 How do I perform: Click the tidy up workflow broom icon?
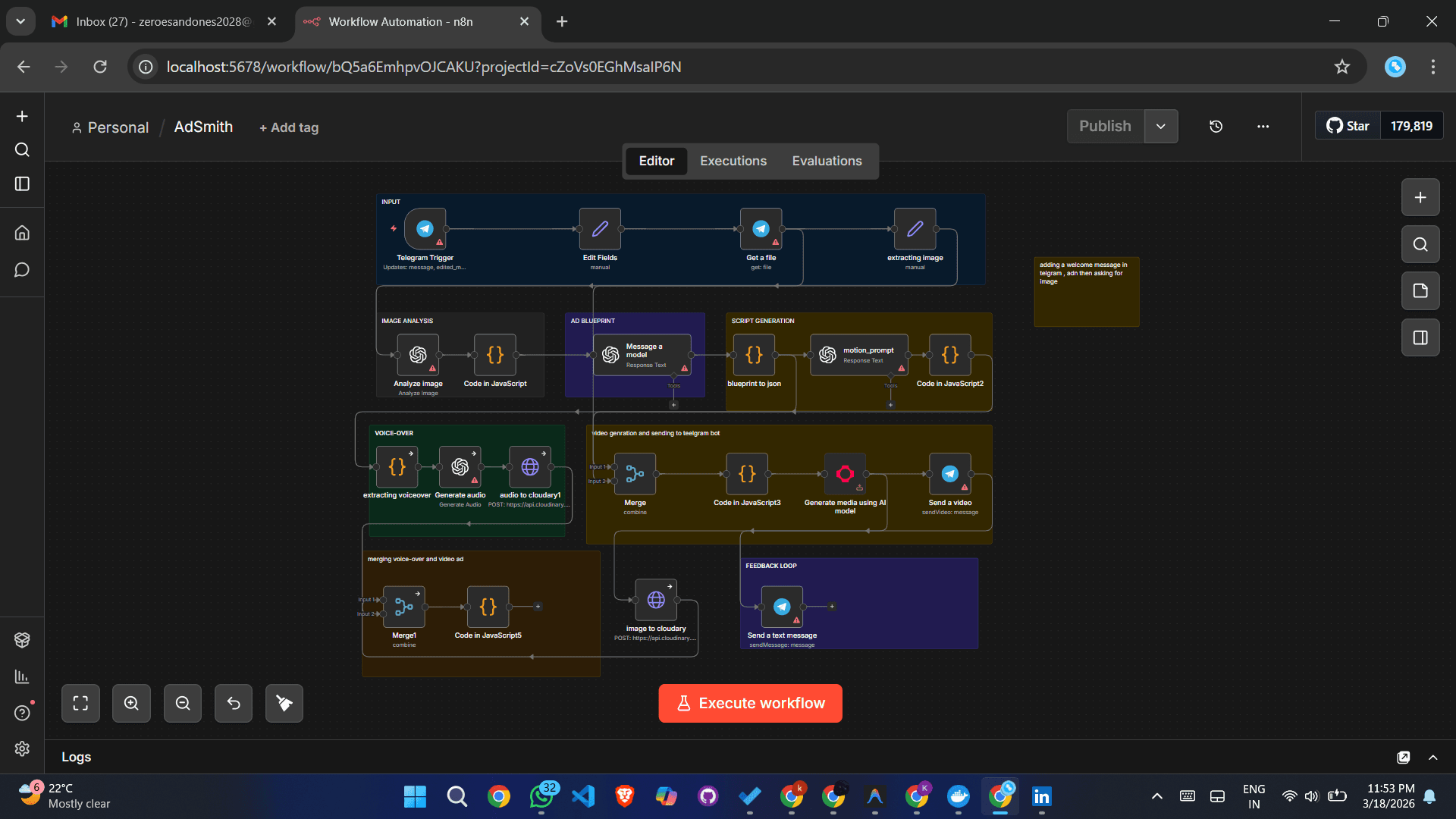pyautogui.click(x=284, y=703)
